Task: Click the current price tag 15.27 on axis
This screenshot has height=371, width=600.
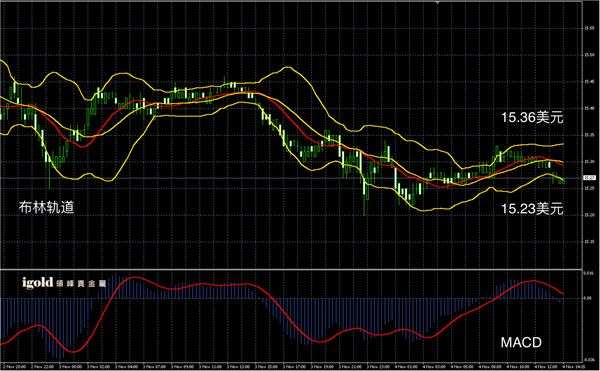Action: [x=589, y=178]
